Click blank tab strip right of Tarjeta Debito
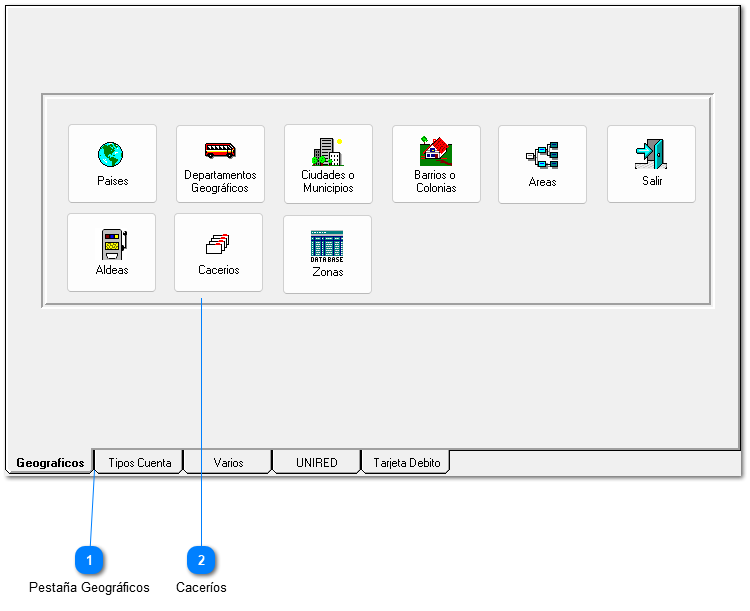The height and width of the screenshot is (611, 750). point(590,462)
